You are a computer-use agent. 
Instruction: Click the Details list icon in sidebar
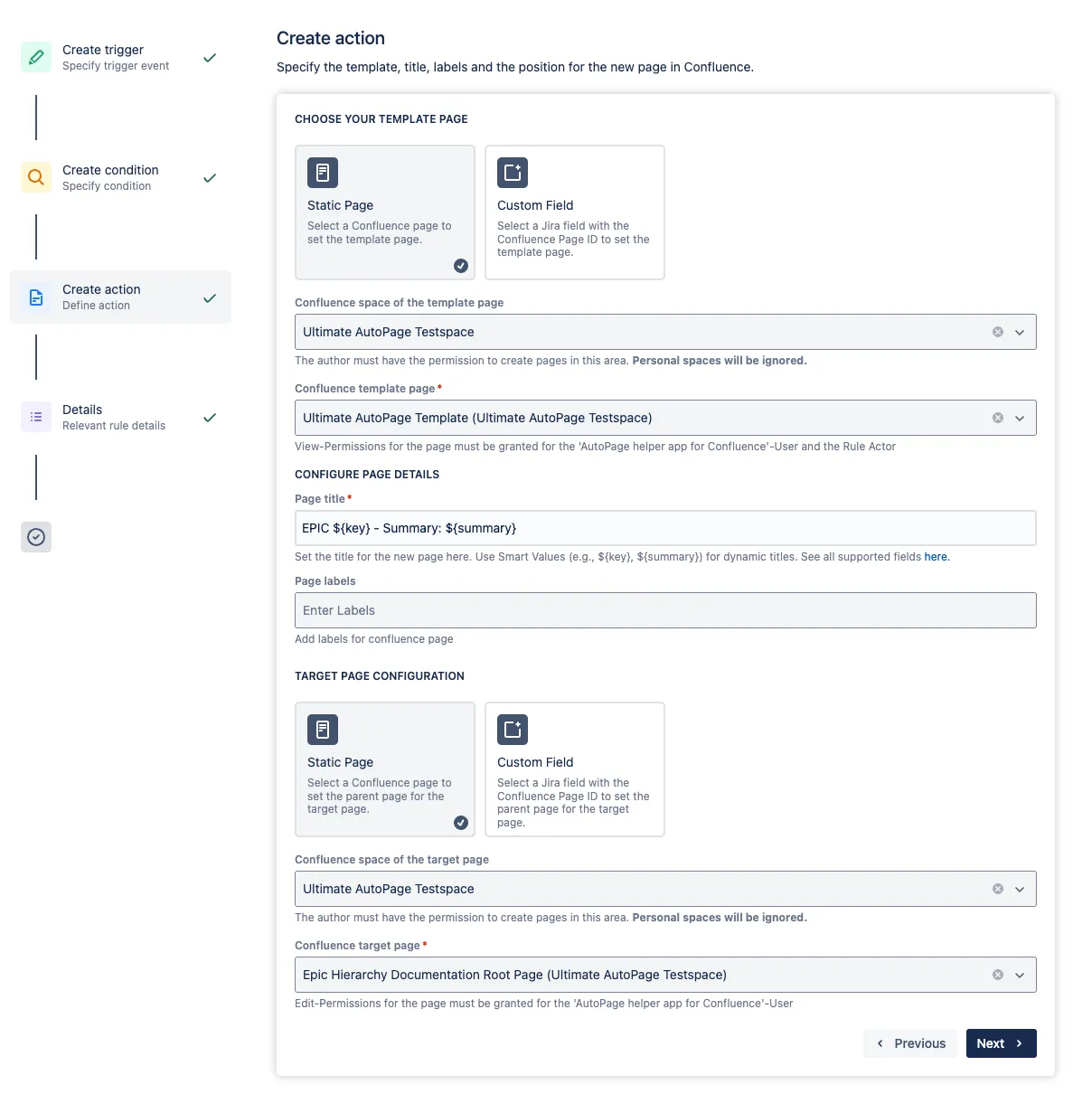tap(36, 417)
